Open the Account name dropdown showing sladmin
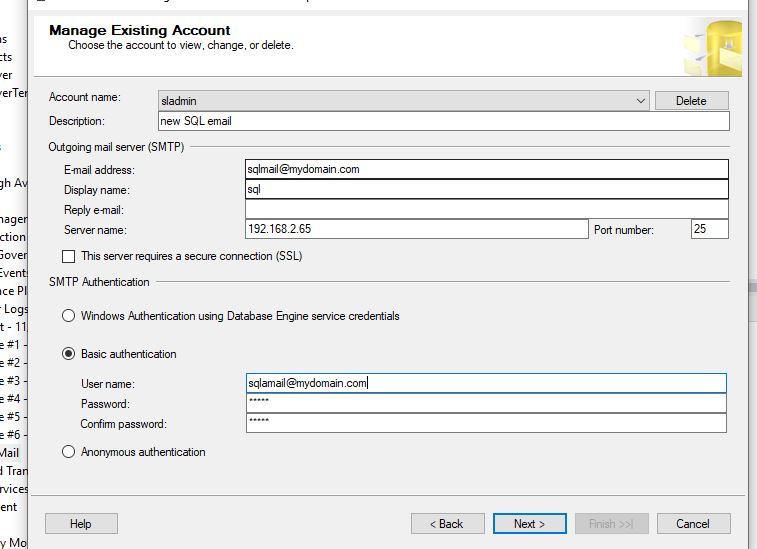757x549 pixels. (x=404, y=101)
